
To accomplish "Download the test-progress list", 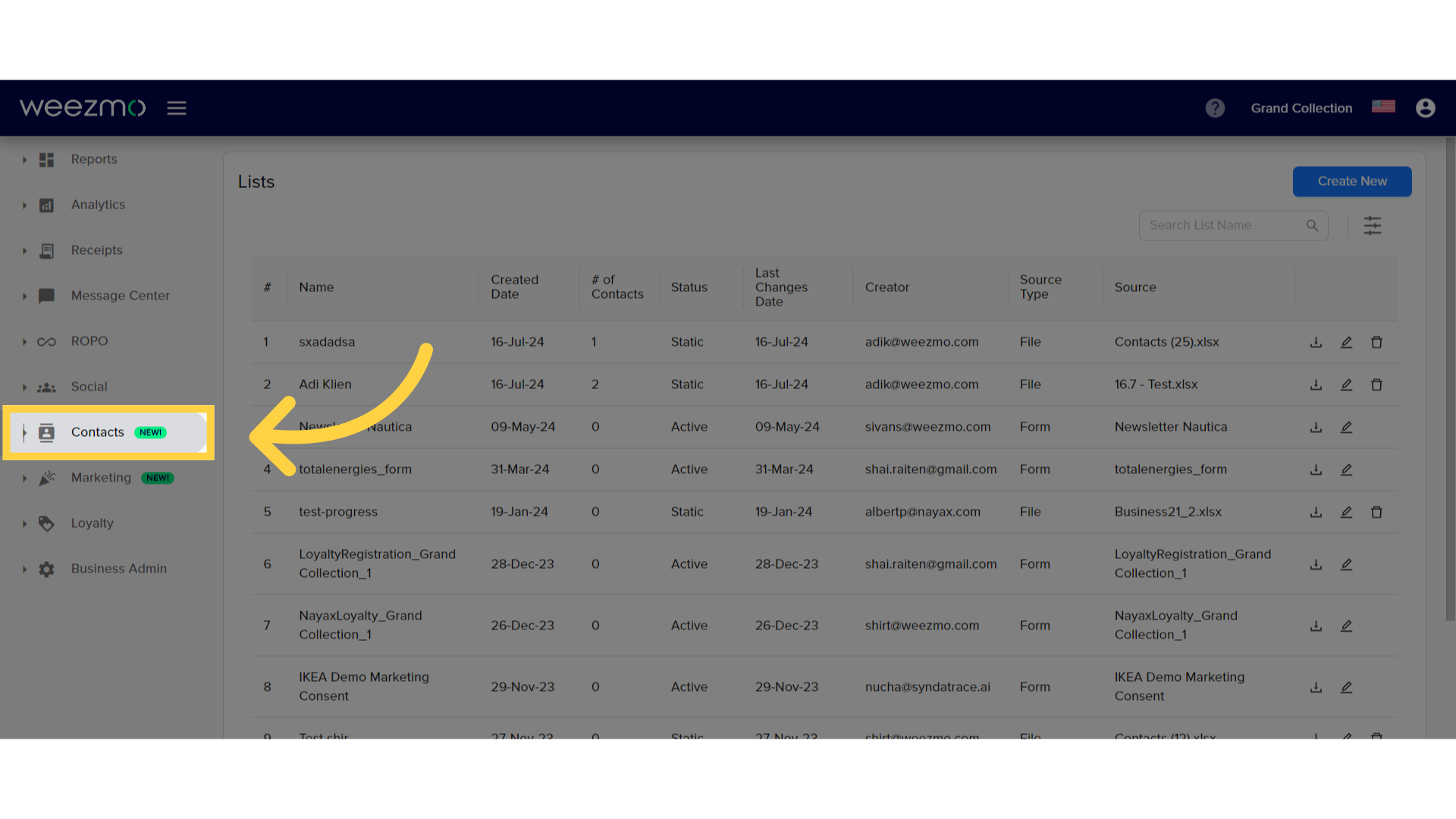I will tap(1316, 512).
